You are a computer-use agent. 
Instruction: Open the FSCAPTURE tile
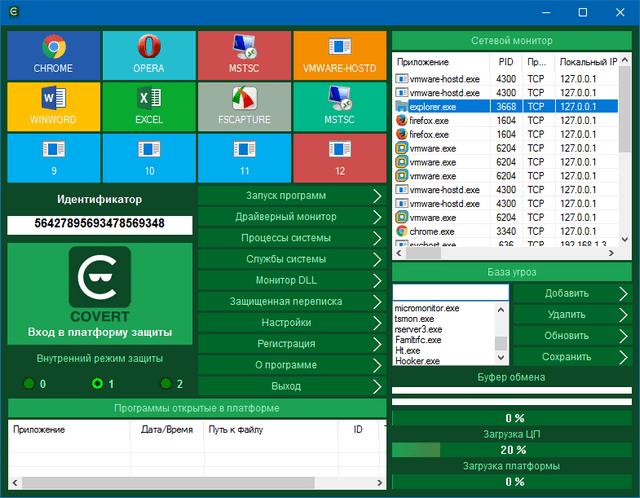coord(244,105)
